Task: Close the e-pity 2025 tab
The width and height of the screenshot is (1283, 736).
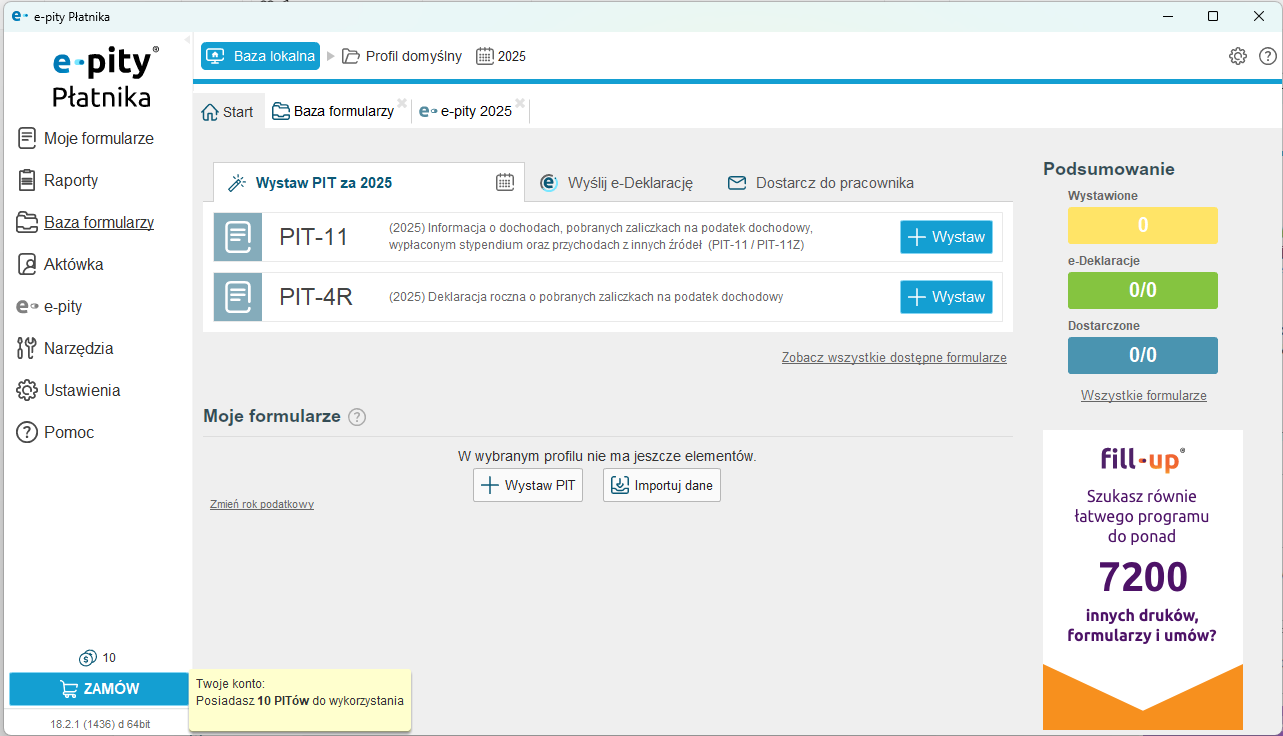Action: (520, 103)
